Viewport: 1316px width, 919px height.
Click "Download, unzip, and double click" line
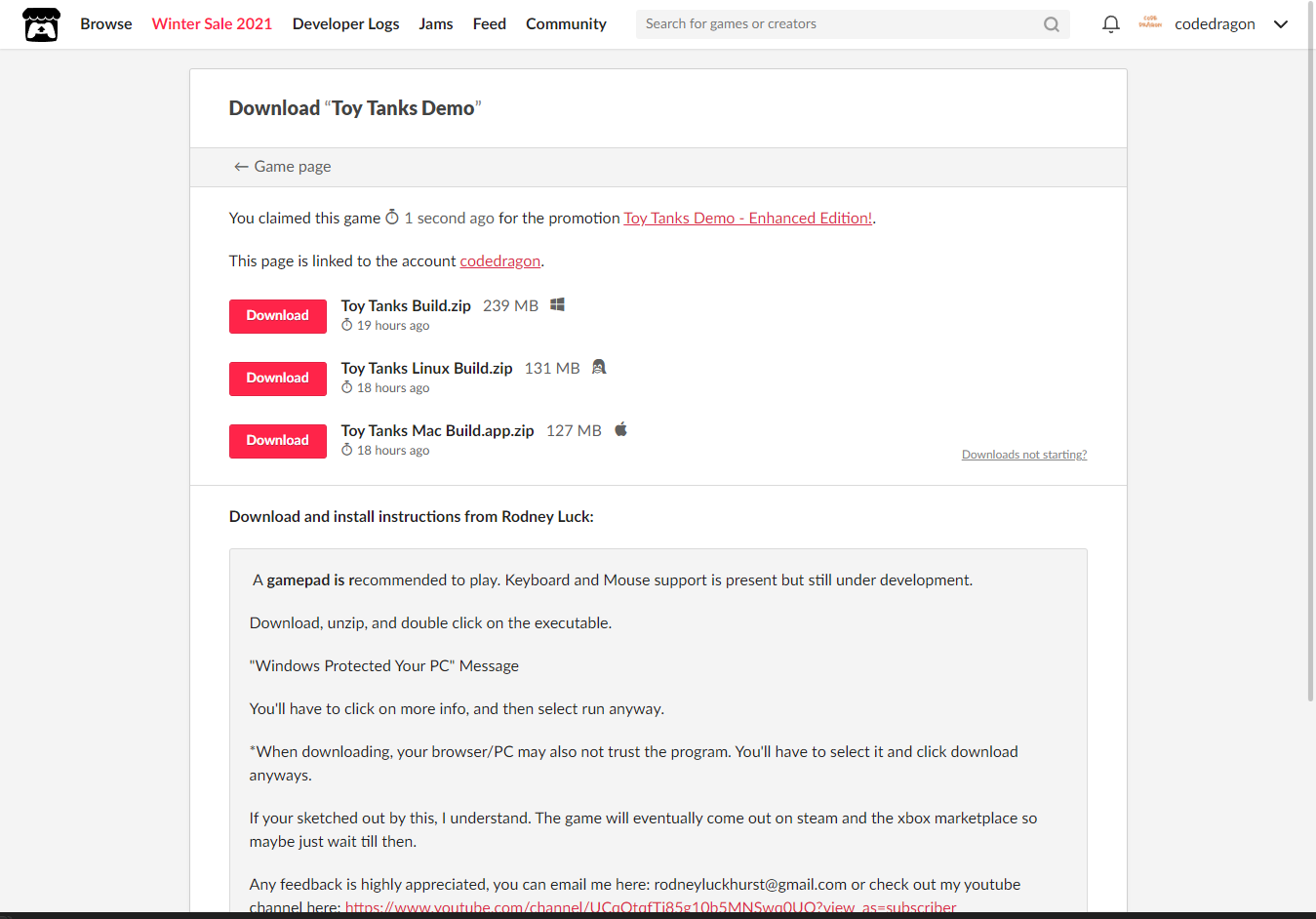coord(430,623)
